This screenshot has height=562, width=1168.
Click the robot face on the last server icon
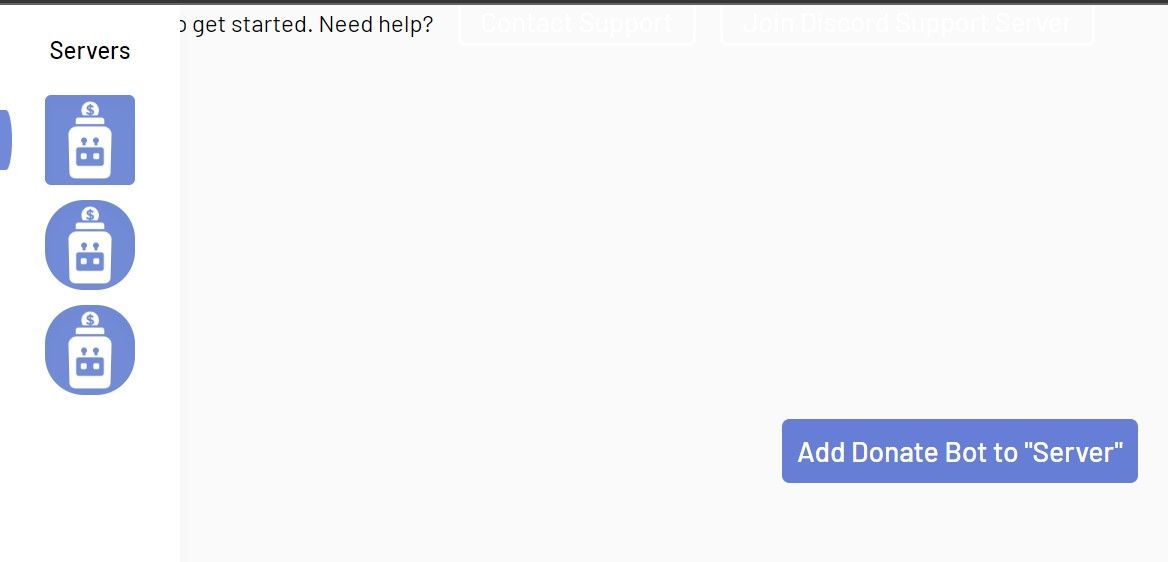click(90, 366)
